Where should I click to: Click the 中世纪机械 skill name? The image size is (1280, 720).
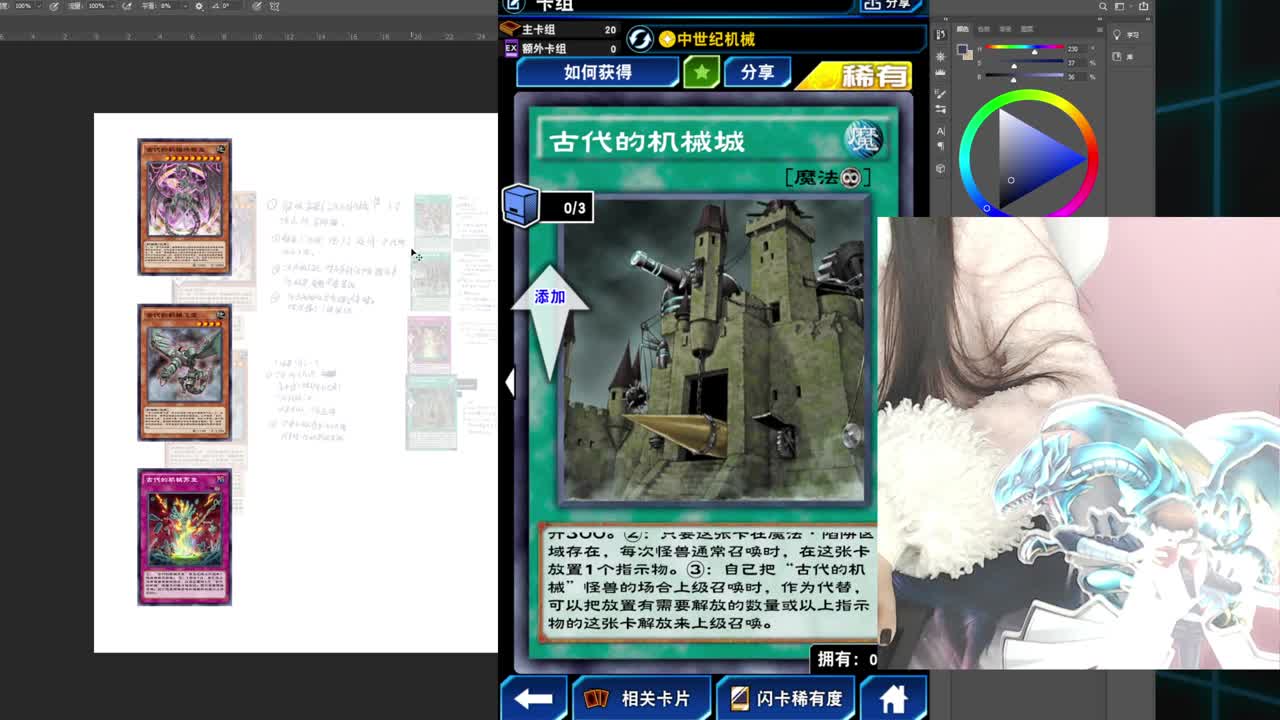tap(716, 39)
